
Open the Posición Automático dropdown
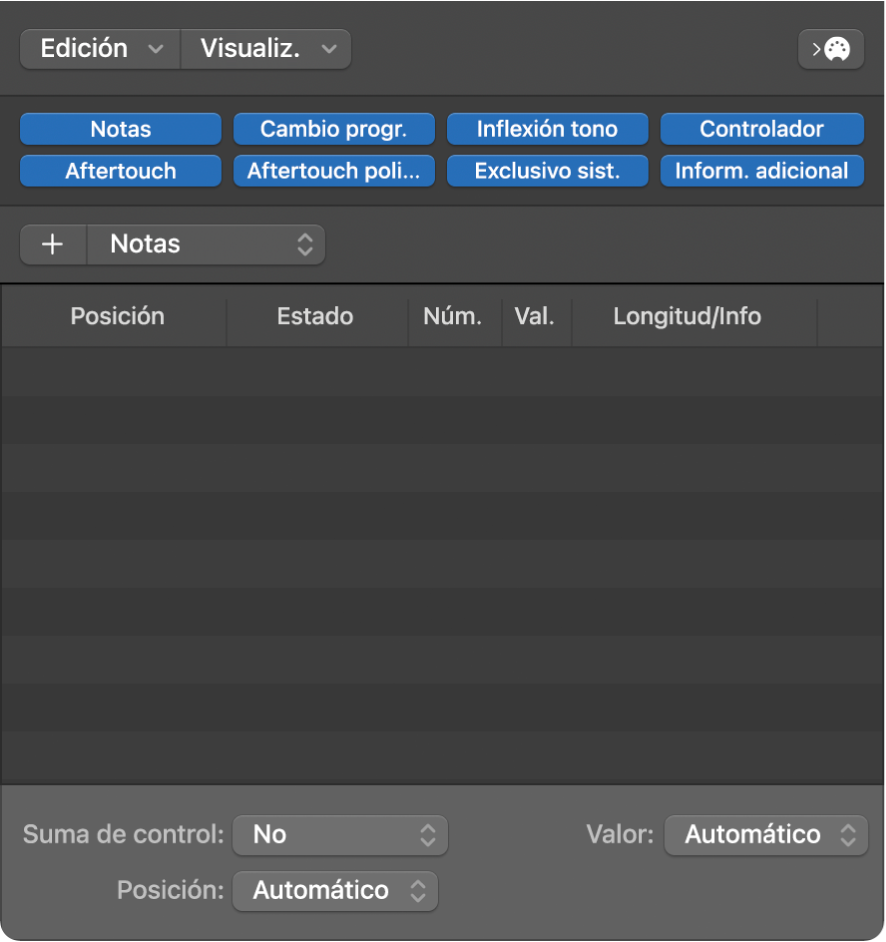[x=335, y=890]
